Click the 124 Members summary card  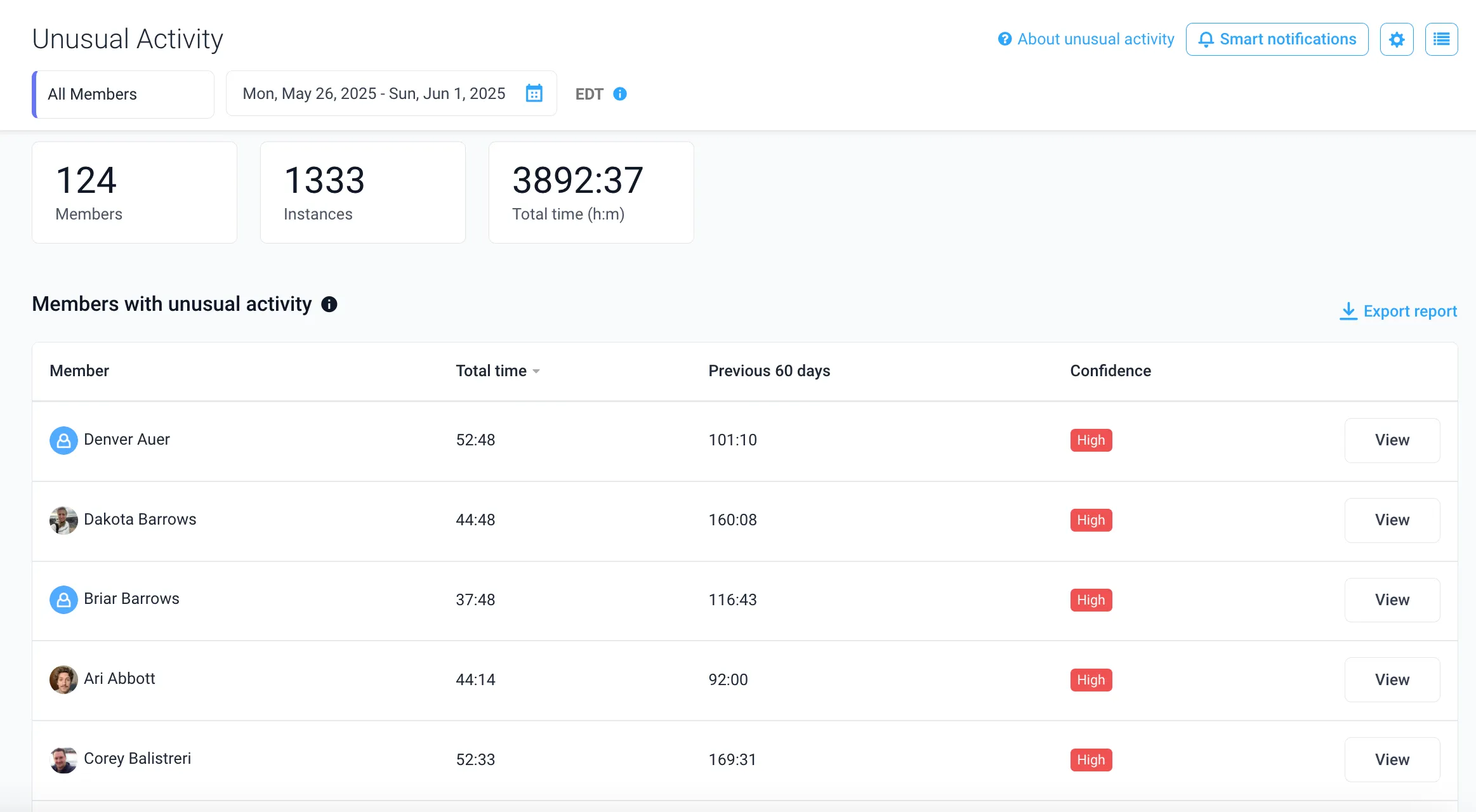[x=135, y=192]
